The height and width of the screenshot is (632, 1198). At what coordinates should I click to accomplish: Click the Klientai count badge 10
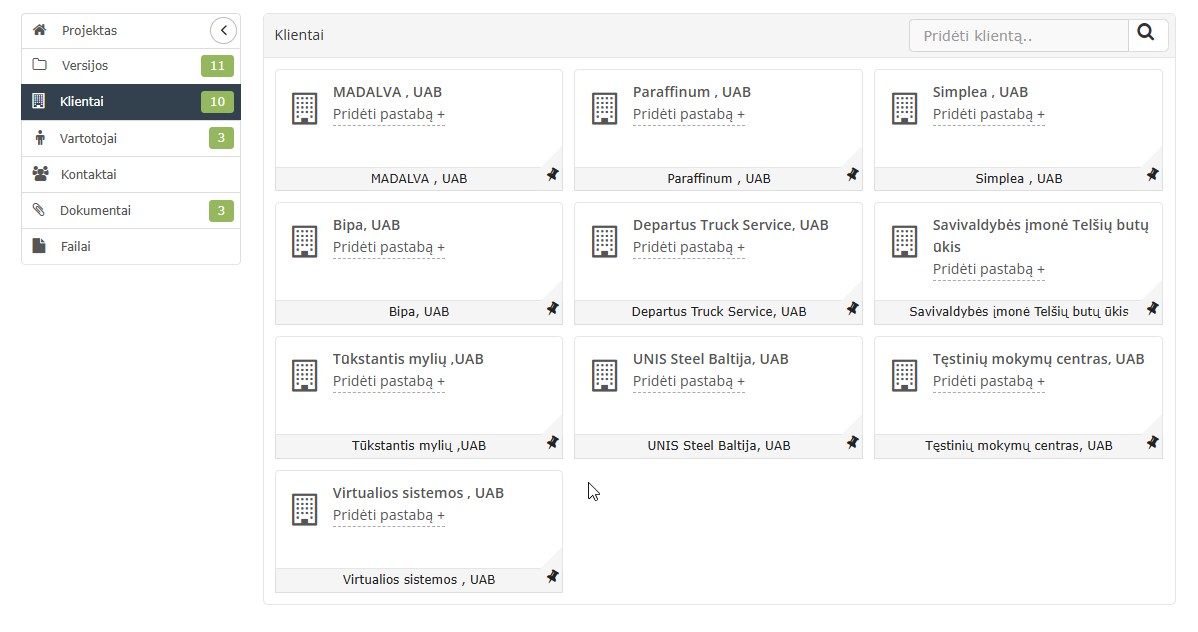tap(217, 102)
